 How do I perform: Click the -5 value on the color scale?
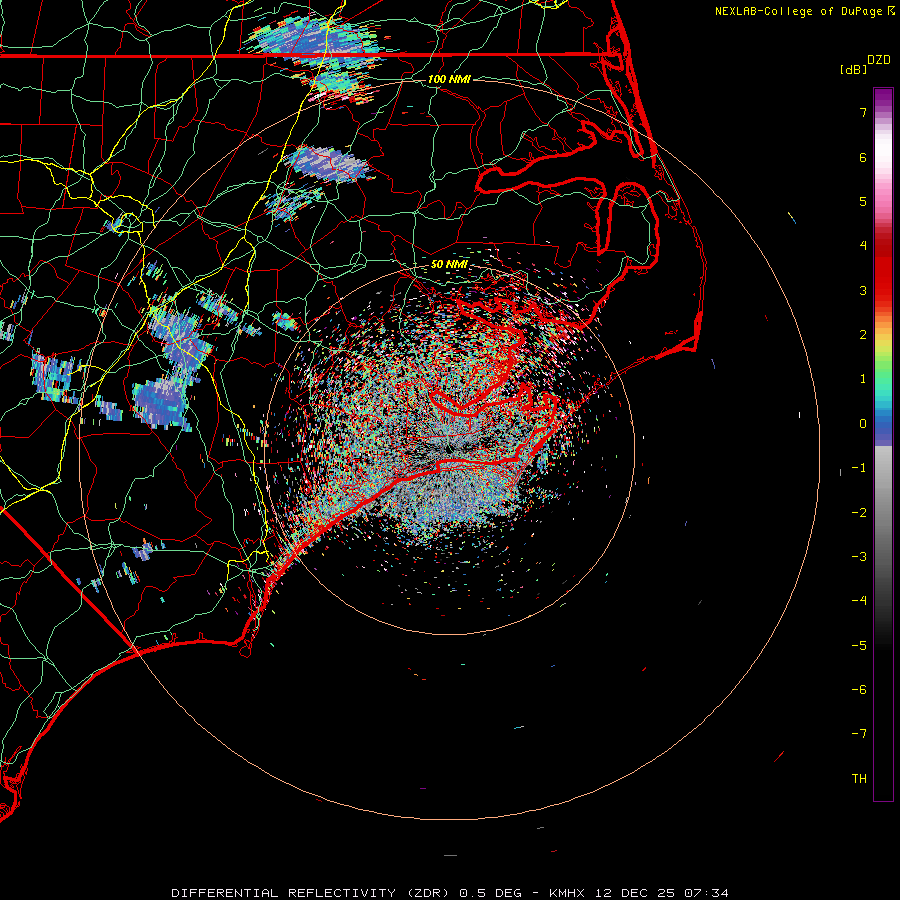[859, 646]
